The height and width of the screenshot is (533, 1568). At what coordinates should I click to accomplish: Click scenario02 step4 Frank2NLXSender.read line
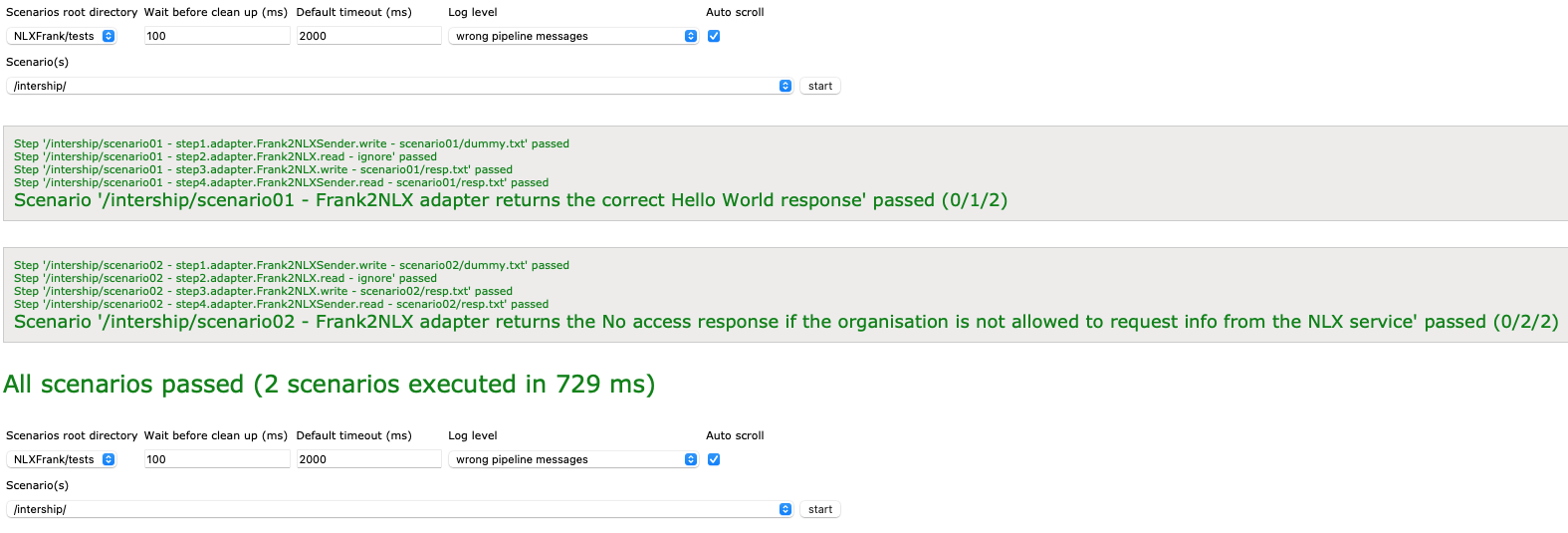(x=281, y=304)
